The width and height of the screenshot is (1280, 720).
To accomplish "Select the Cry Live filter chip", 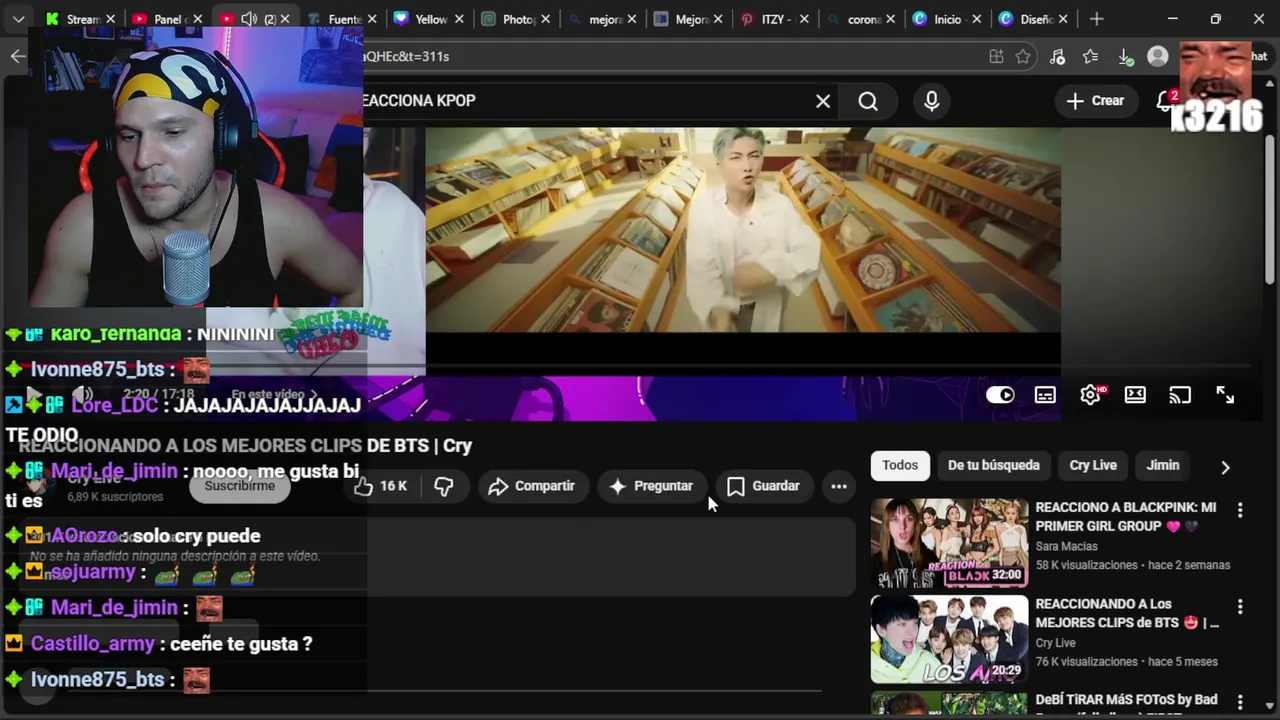I will click(1093, 465).
